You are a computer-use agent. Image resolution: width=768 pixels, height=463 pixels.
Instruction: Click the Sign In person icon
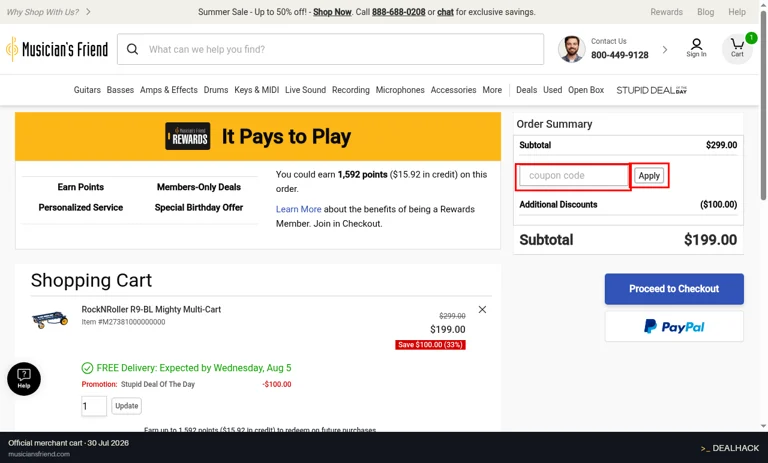pyautogui.click(x=696, y=48)
